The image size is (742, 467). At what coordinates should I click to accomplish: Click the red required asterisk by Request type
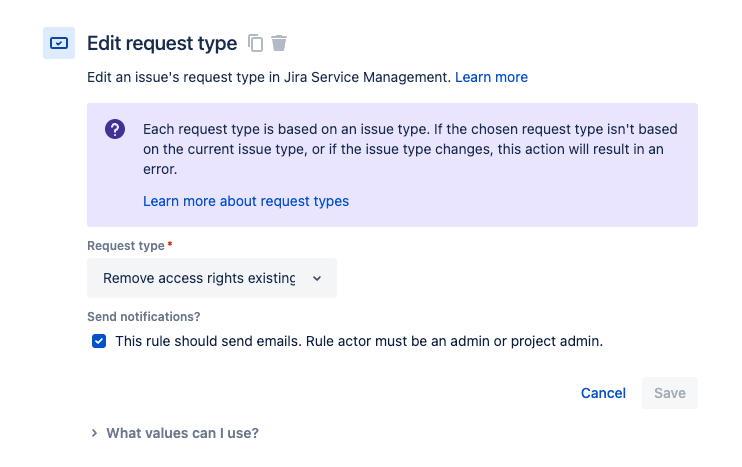click(170, 245)
